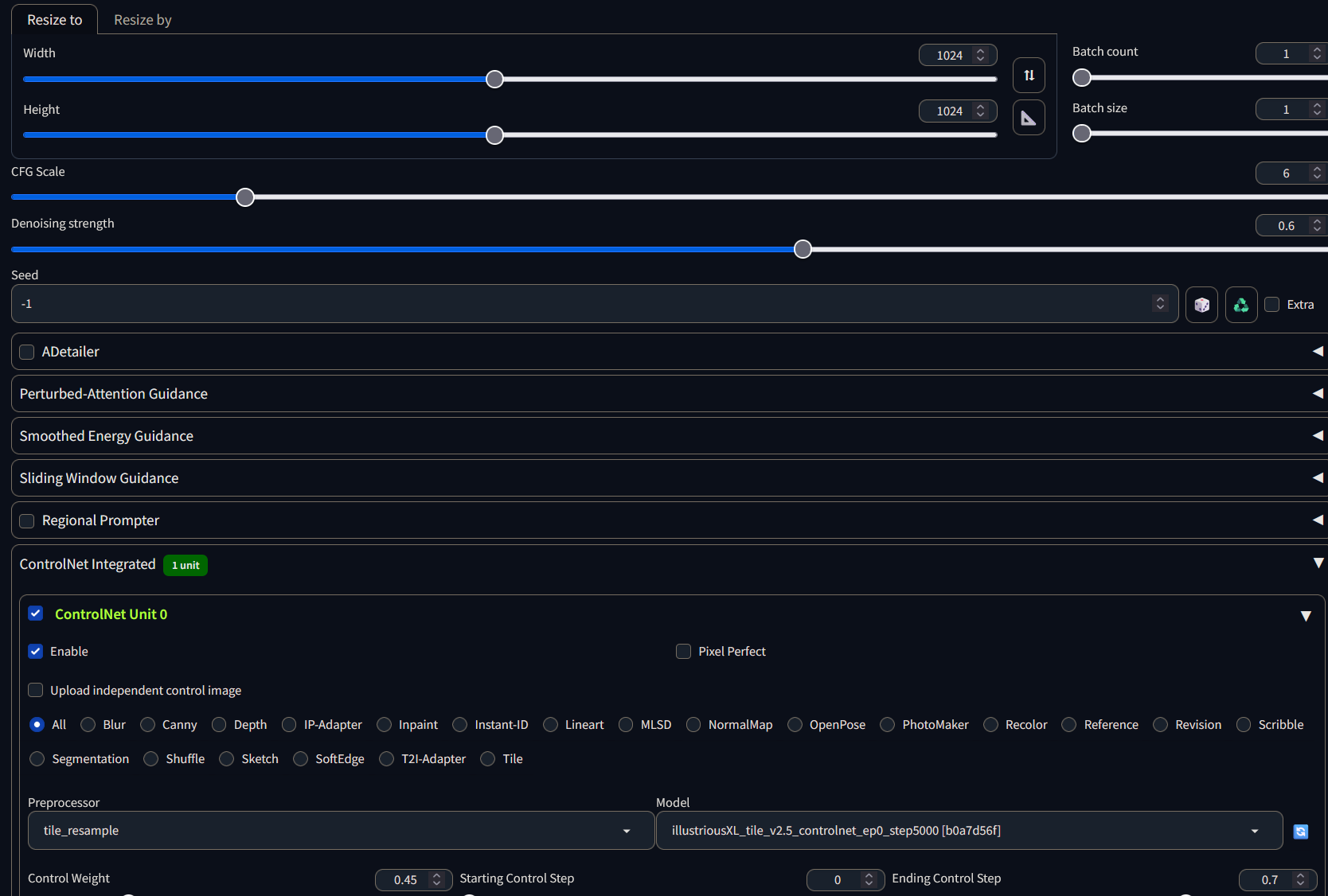Select the OpenPose control type
Image resolution: width=1328 pixels, height=896 pixels.
[x=795, y=725]
